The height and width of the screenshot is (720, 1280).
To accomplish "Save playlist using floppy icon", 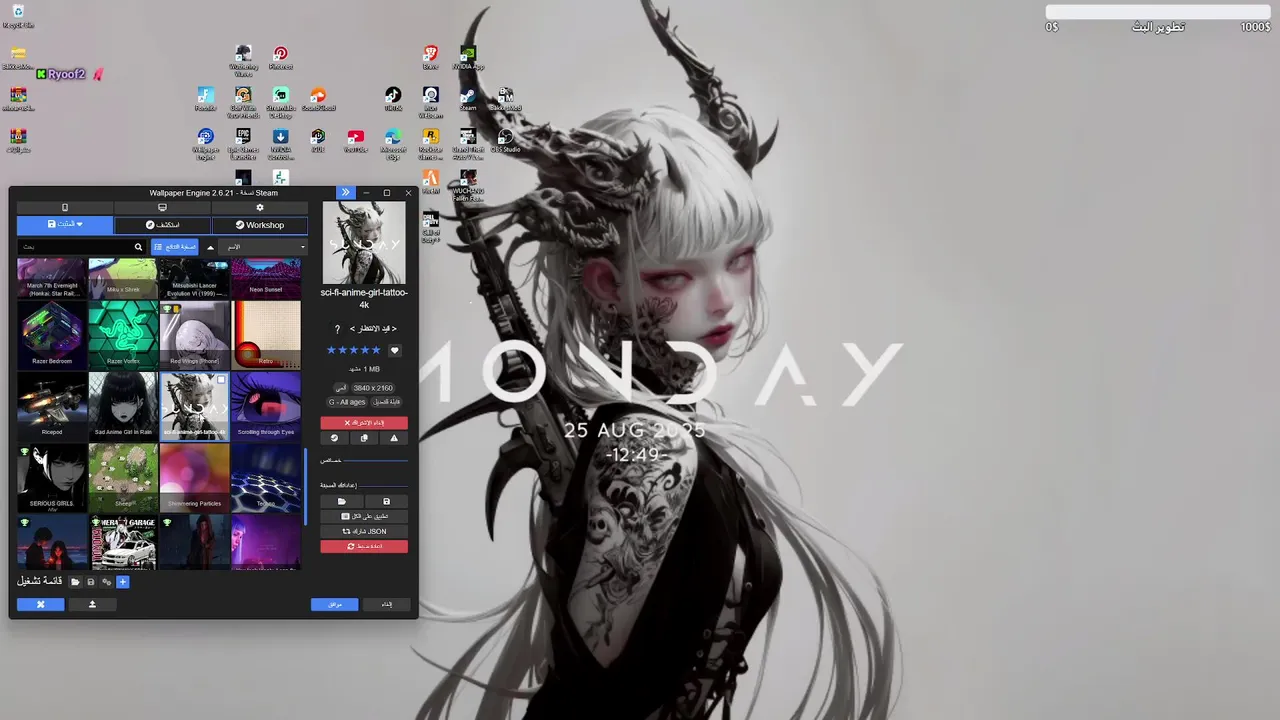I will click(x=91, y=582).
